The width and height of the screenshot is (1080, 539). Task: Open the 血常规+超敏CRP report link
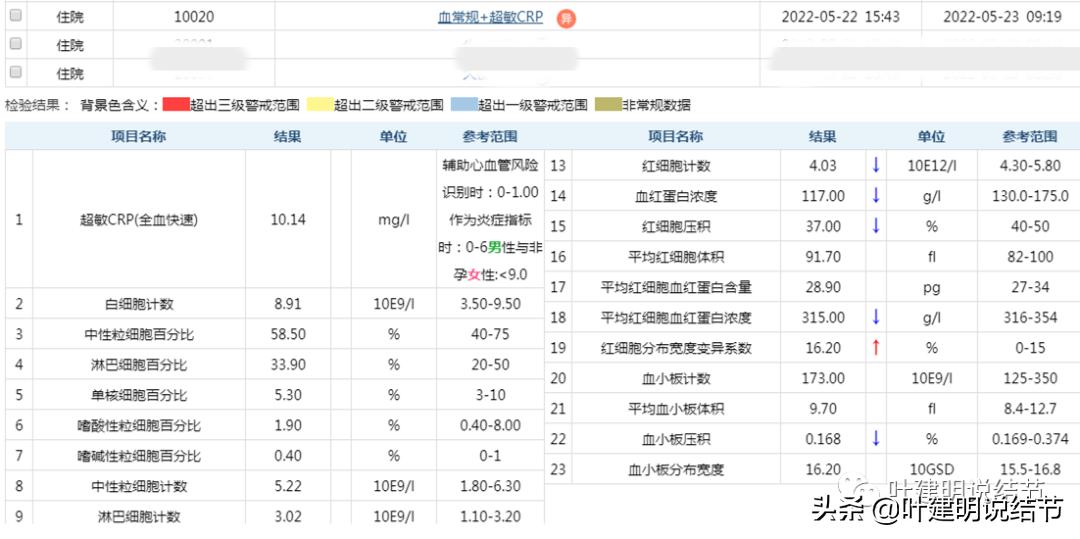(490, 17)
